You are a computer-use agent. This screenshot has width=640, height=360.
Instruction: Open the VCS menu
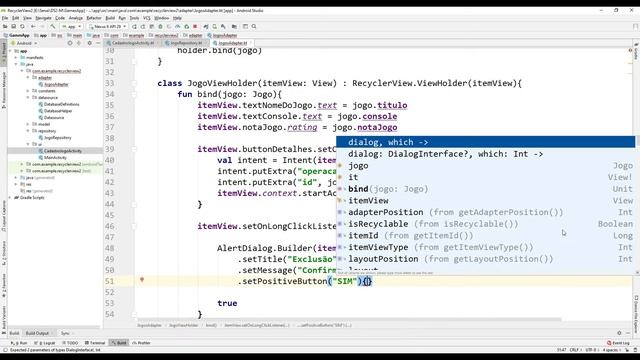click(147, 18)
